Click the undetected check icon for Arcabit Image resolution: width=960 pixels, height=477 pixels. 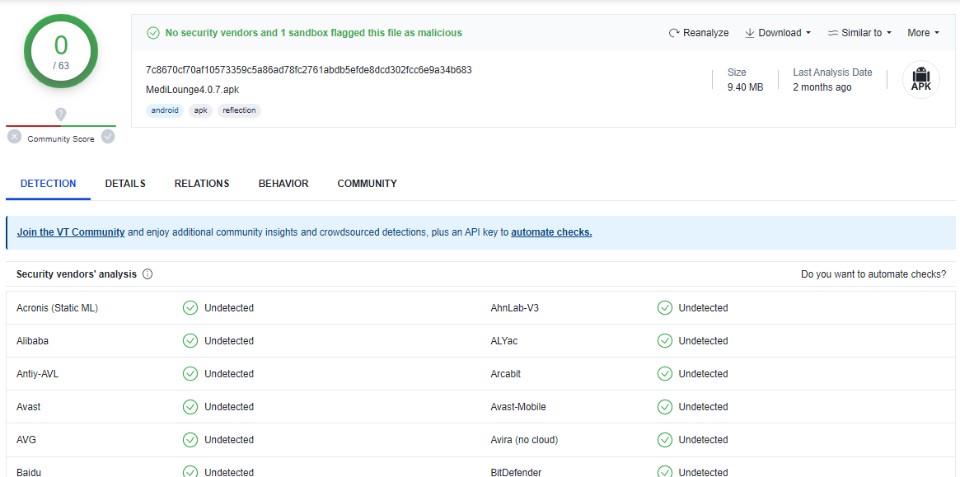(665, 374)
